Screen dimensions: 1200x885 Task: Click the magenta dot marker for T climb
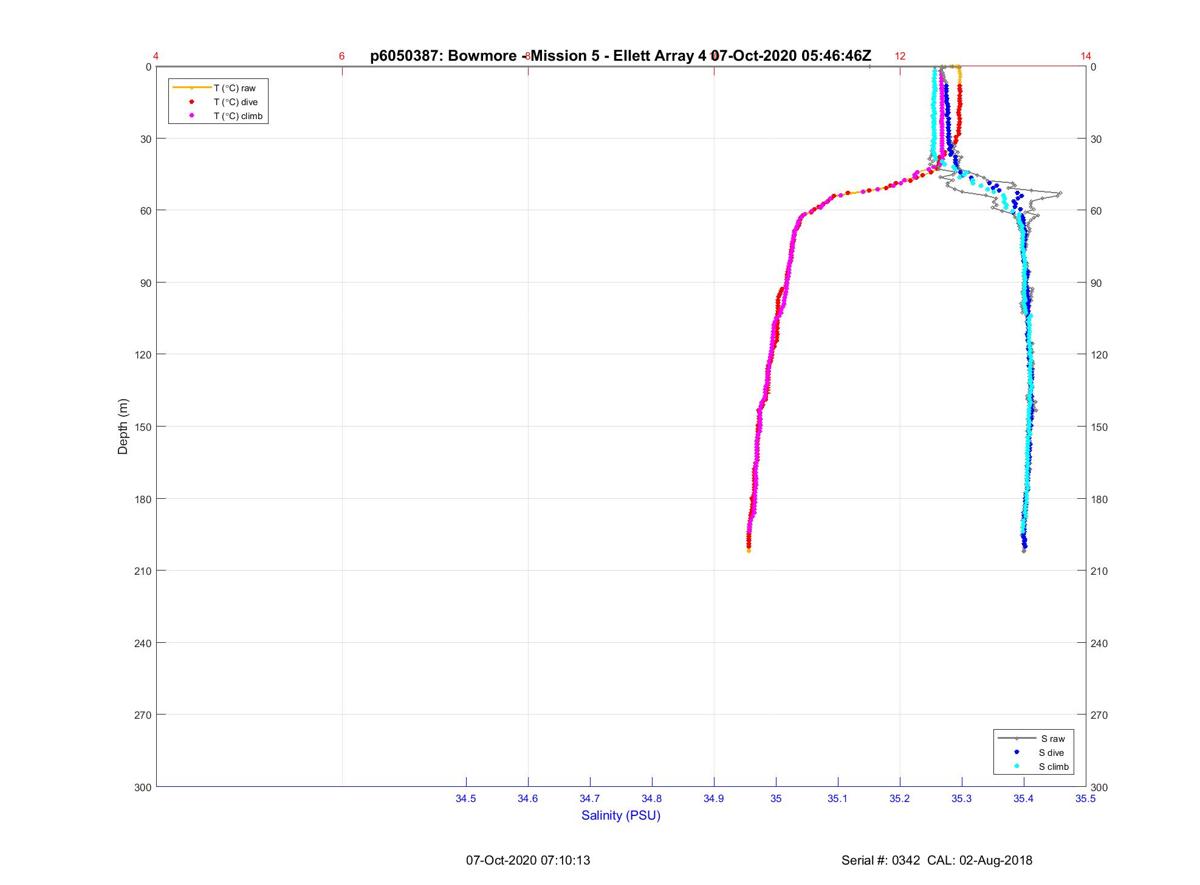(191, 116)
